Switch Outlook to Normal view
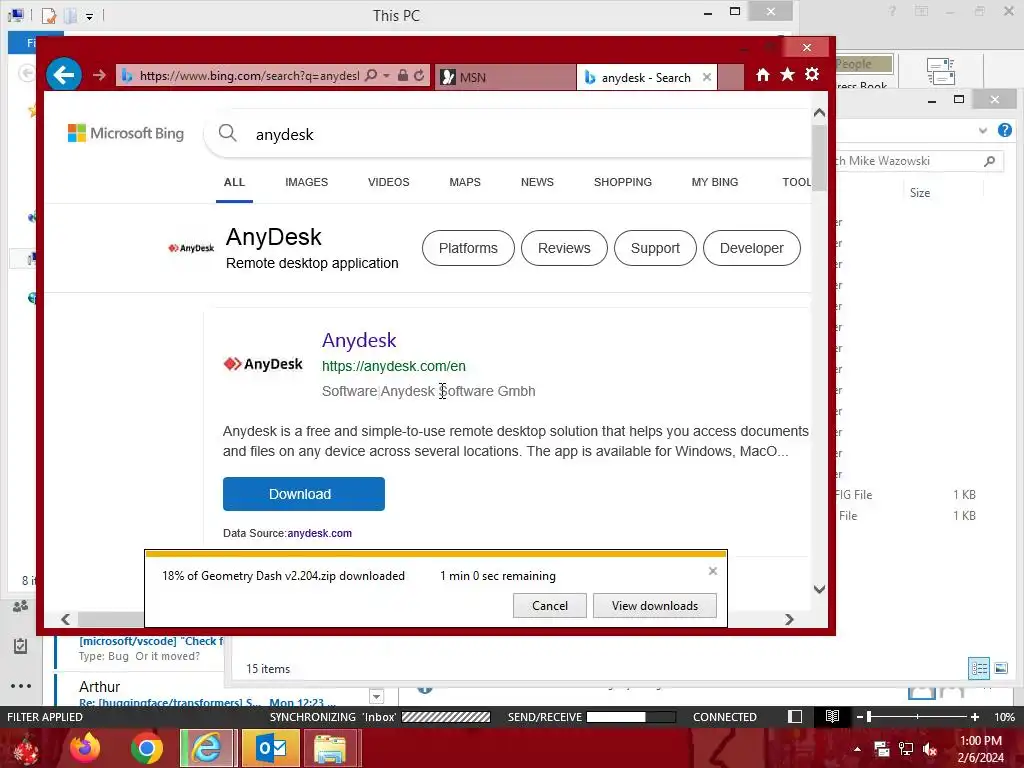 point(795,716)
